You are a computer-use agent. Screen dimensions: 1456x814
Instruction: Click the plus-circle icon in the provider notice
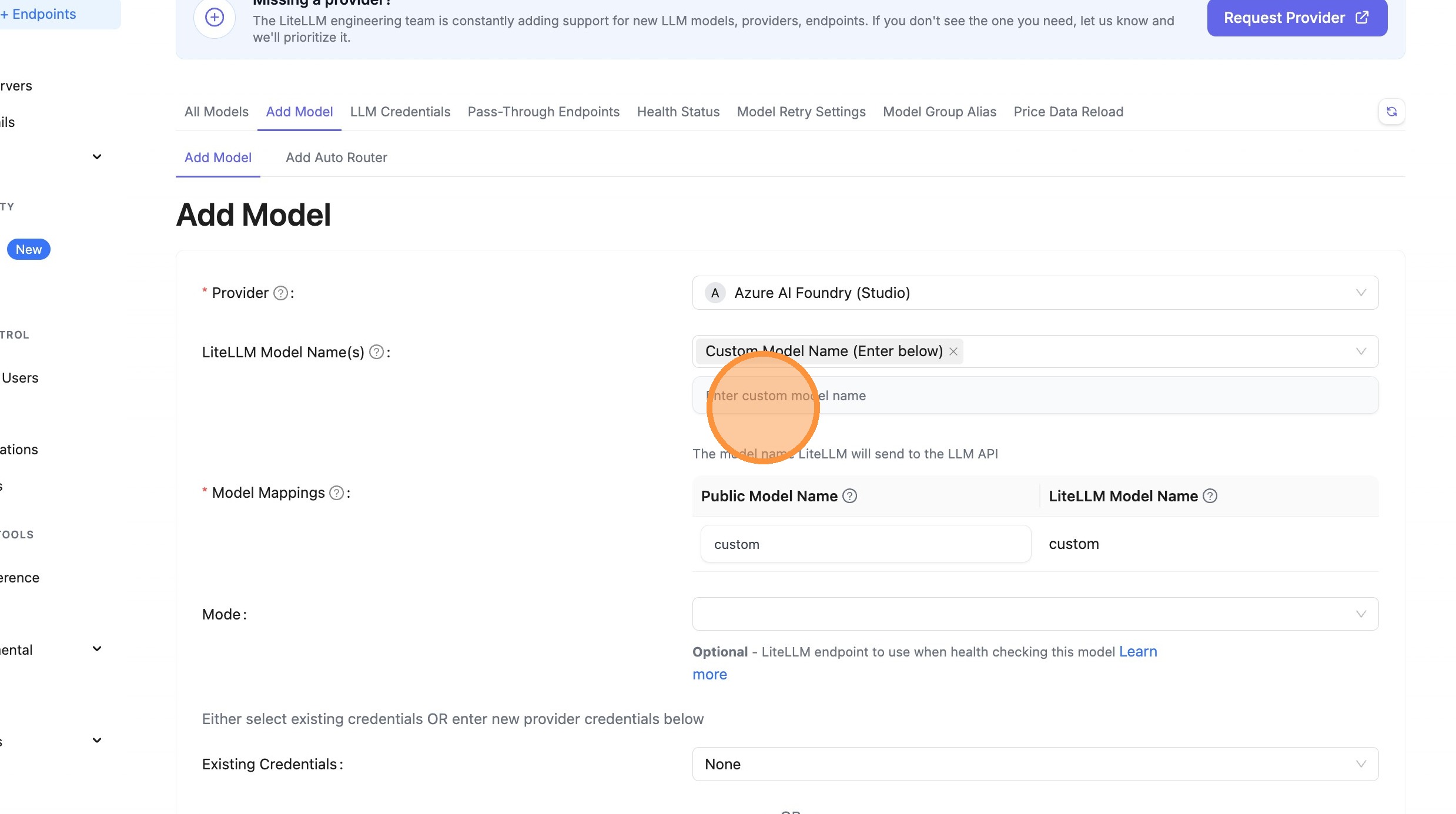tap(215, 18)
